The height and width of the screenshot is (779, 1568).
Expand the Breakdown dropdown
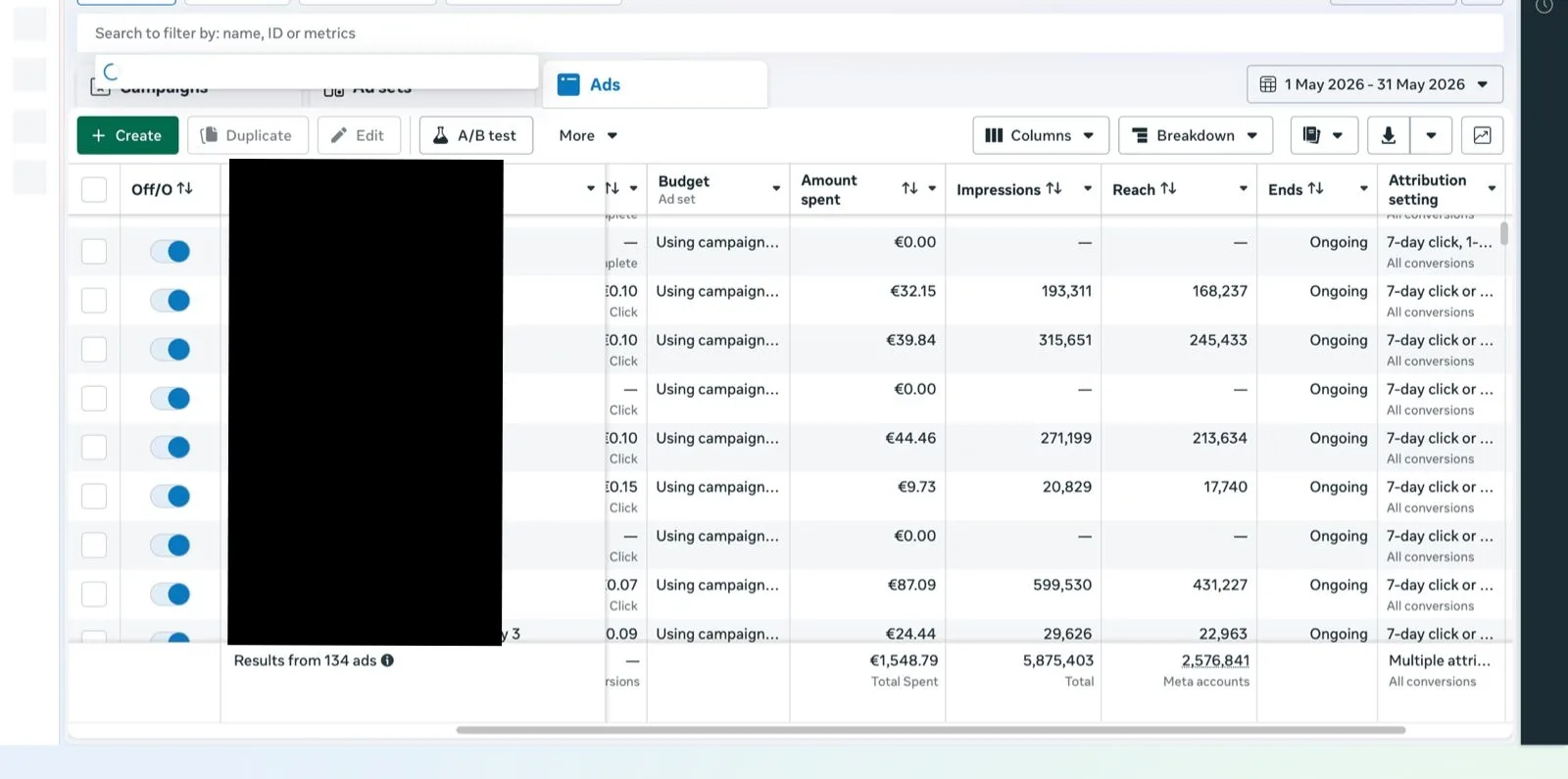[1196, 135]
